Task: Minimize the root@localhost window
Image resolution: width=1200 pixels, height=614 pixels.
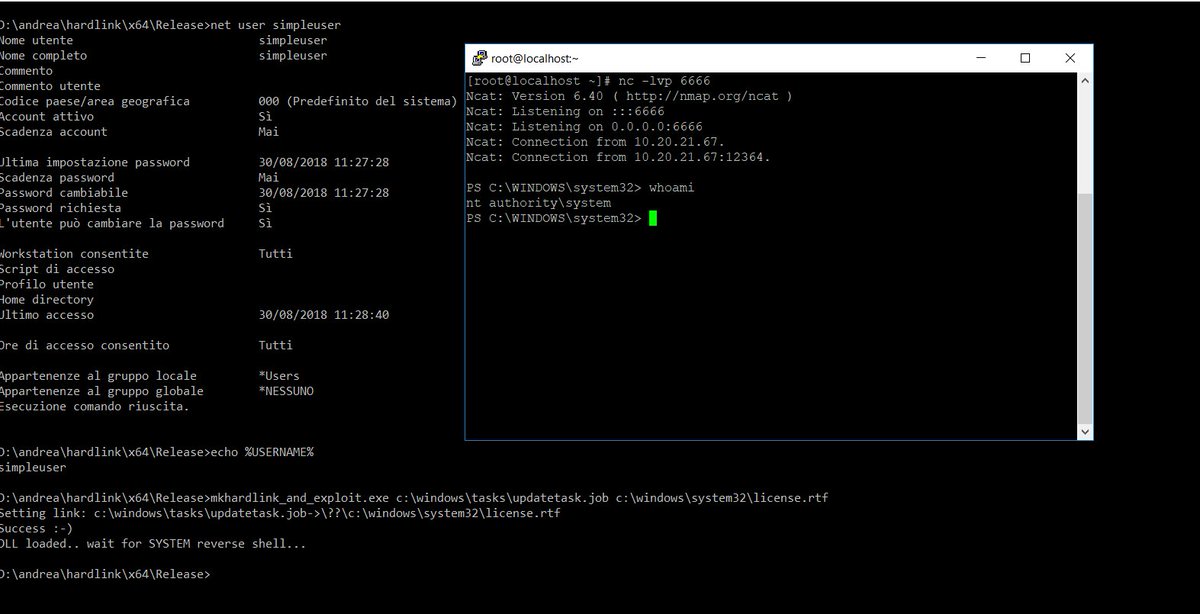Action: pyautogui.click(x=979, y=58)
